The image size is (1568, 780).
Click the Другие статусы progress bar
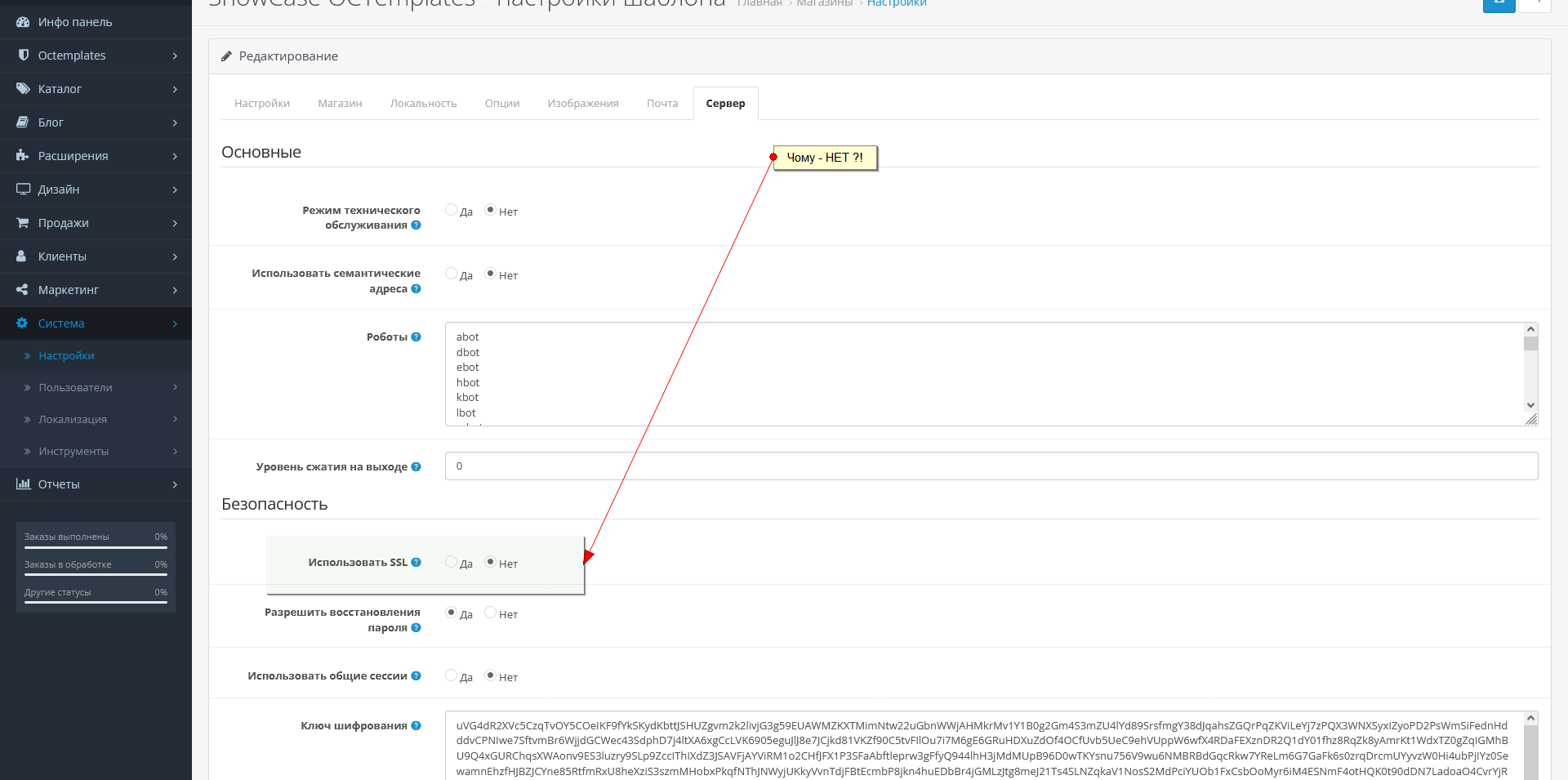point(96,603)
